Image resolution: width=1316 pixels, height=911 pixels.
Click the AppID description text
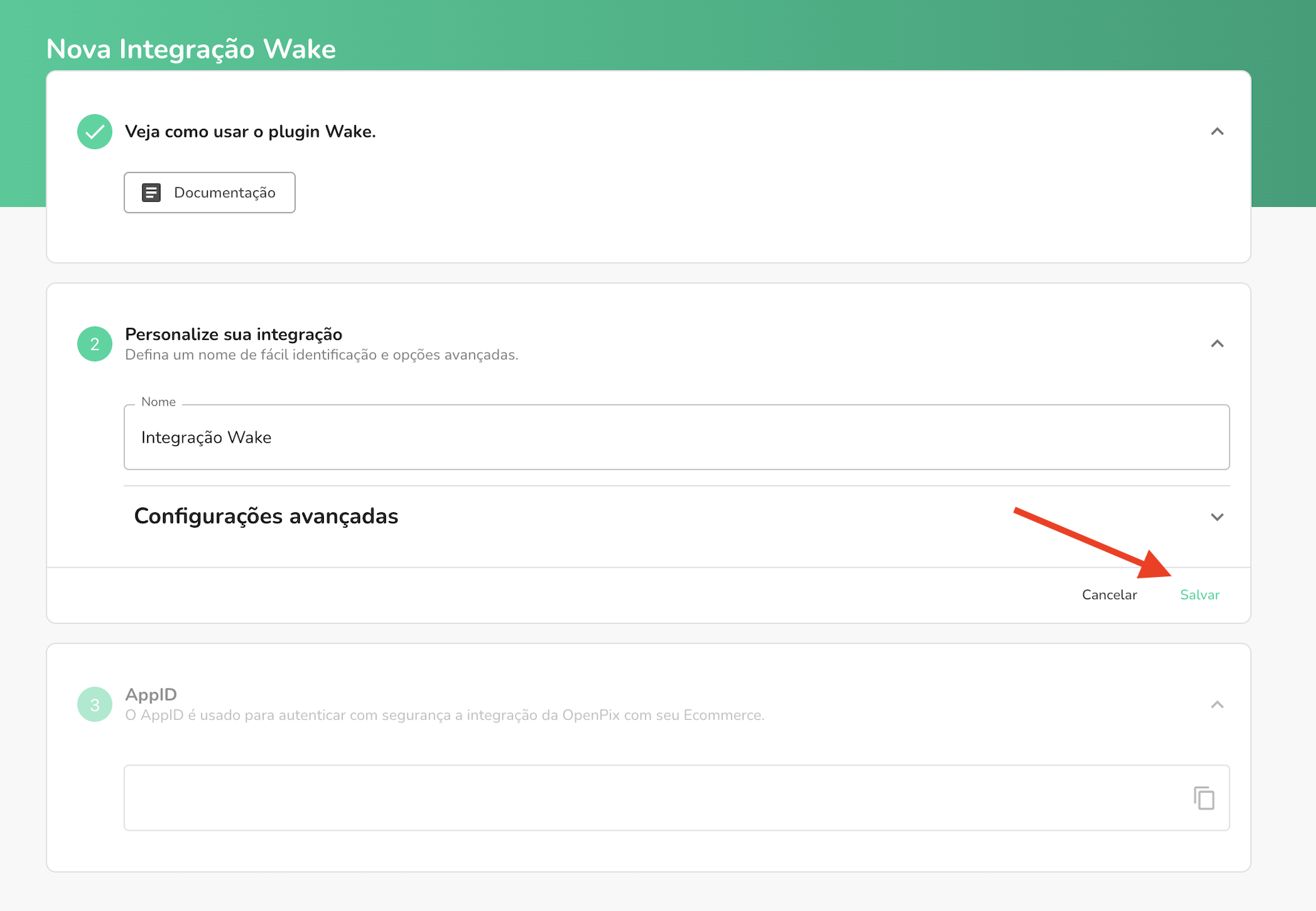(444, 715)
